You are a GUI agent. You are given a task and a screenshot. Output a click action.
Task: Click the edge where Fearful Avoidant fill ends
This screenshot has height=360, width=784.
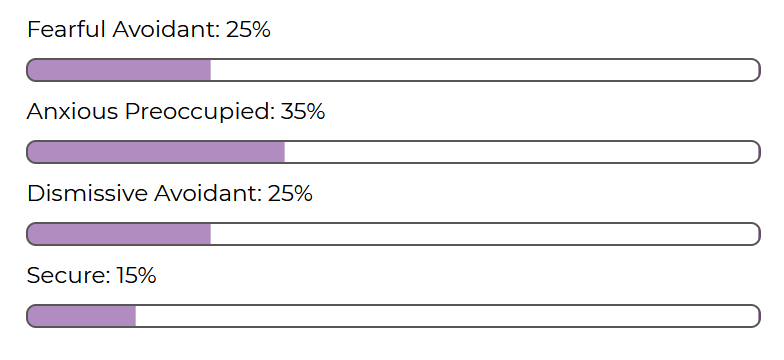pyautogui.click(x=210, y=70)
